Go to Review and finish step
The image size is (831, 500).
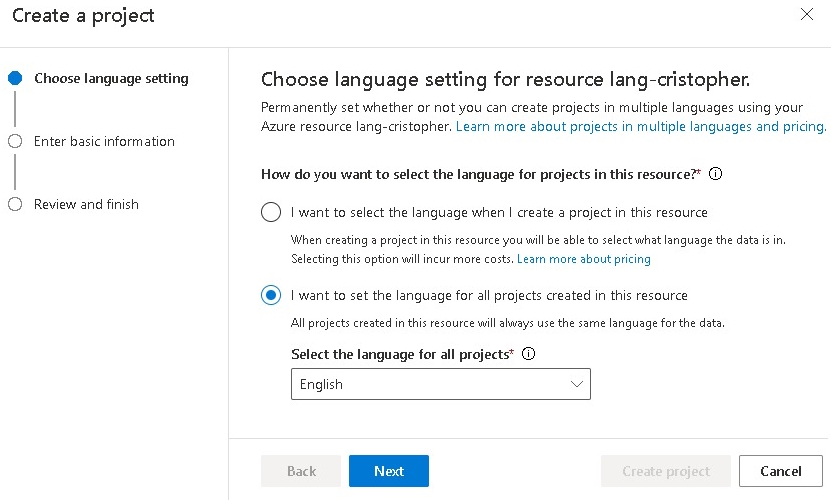[86, 204]
